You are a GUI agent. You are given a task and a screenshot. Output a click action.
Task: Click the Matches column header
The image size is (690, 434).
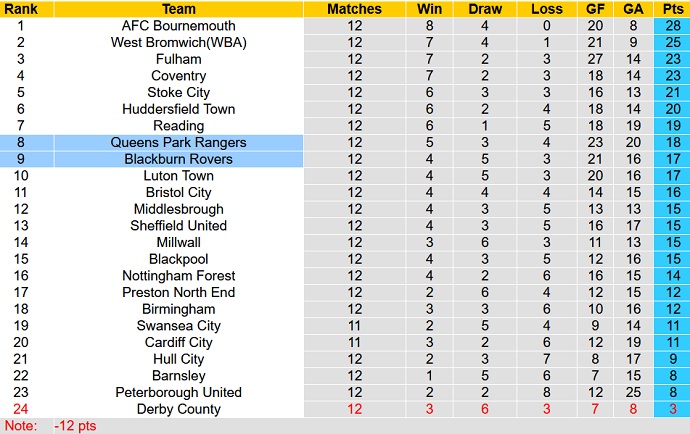354,9
